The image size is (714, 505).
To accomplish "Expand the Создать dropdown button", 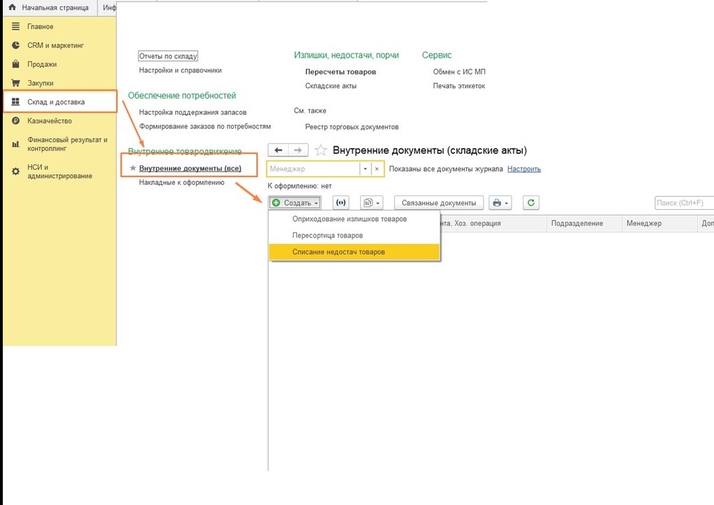I will tap(296, 202).
